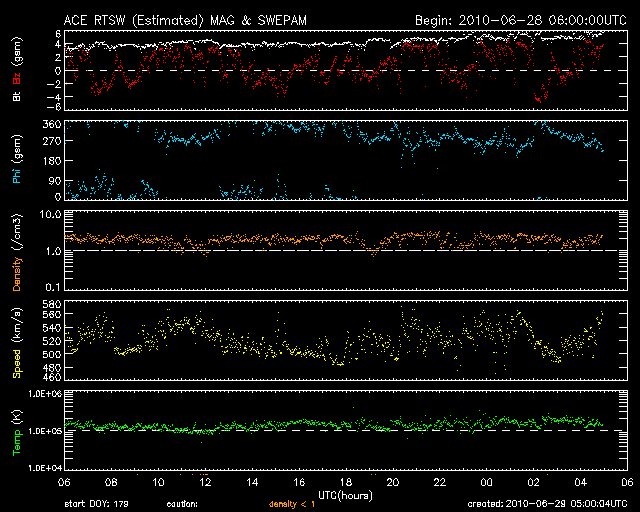Click the 1.0E+06 tick on Temp axis
640x512 pixels.
point(46,394)
